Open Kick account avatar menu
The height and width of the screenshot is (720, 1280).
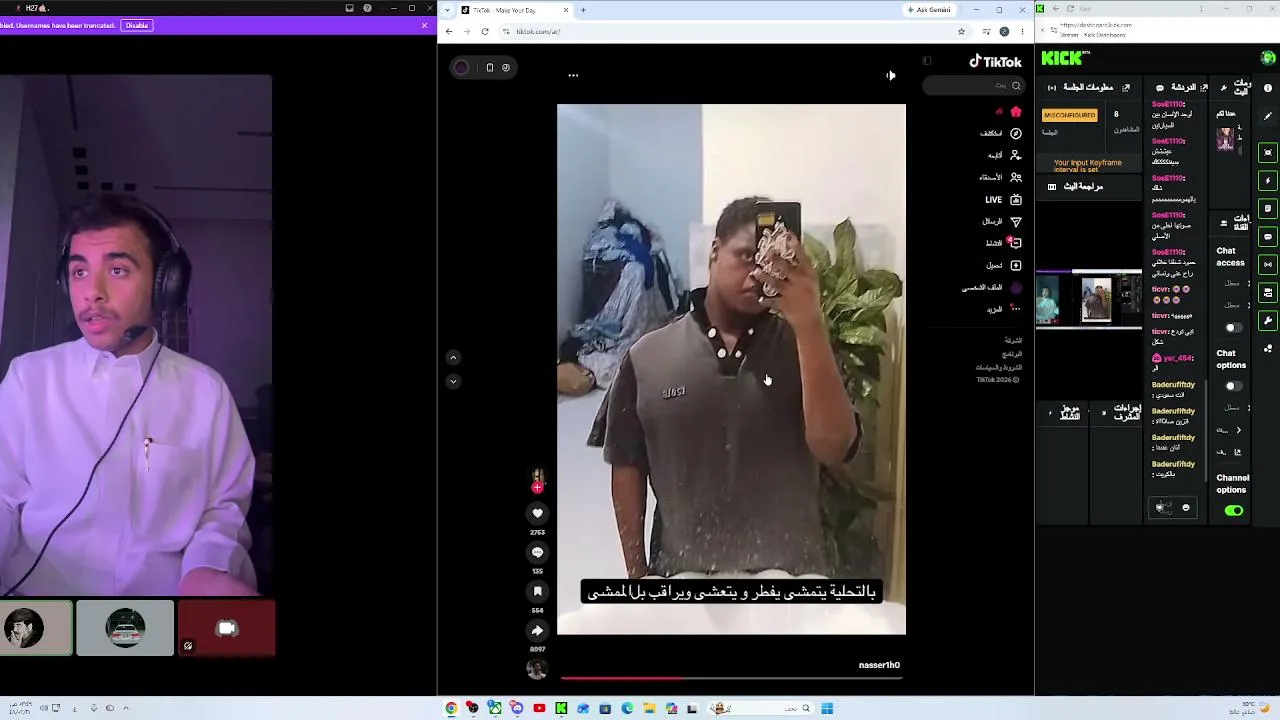[1268, 58]
